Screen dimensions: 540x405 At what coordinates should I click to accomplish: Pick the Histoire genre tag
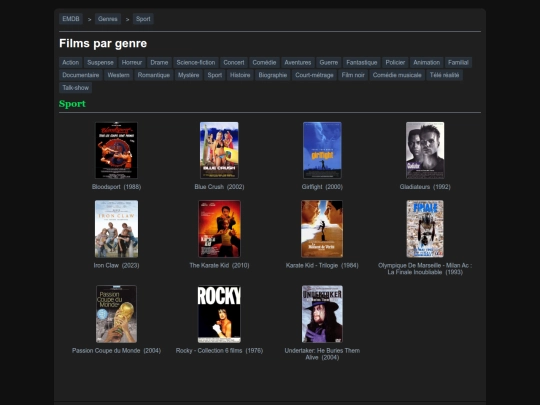click(240, 75)
